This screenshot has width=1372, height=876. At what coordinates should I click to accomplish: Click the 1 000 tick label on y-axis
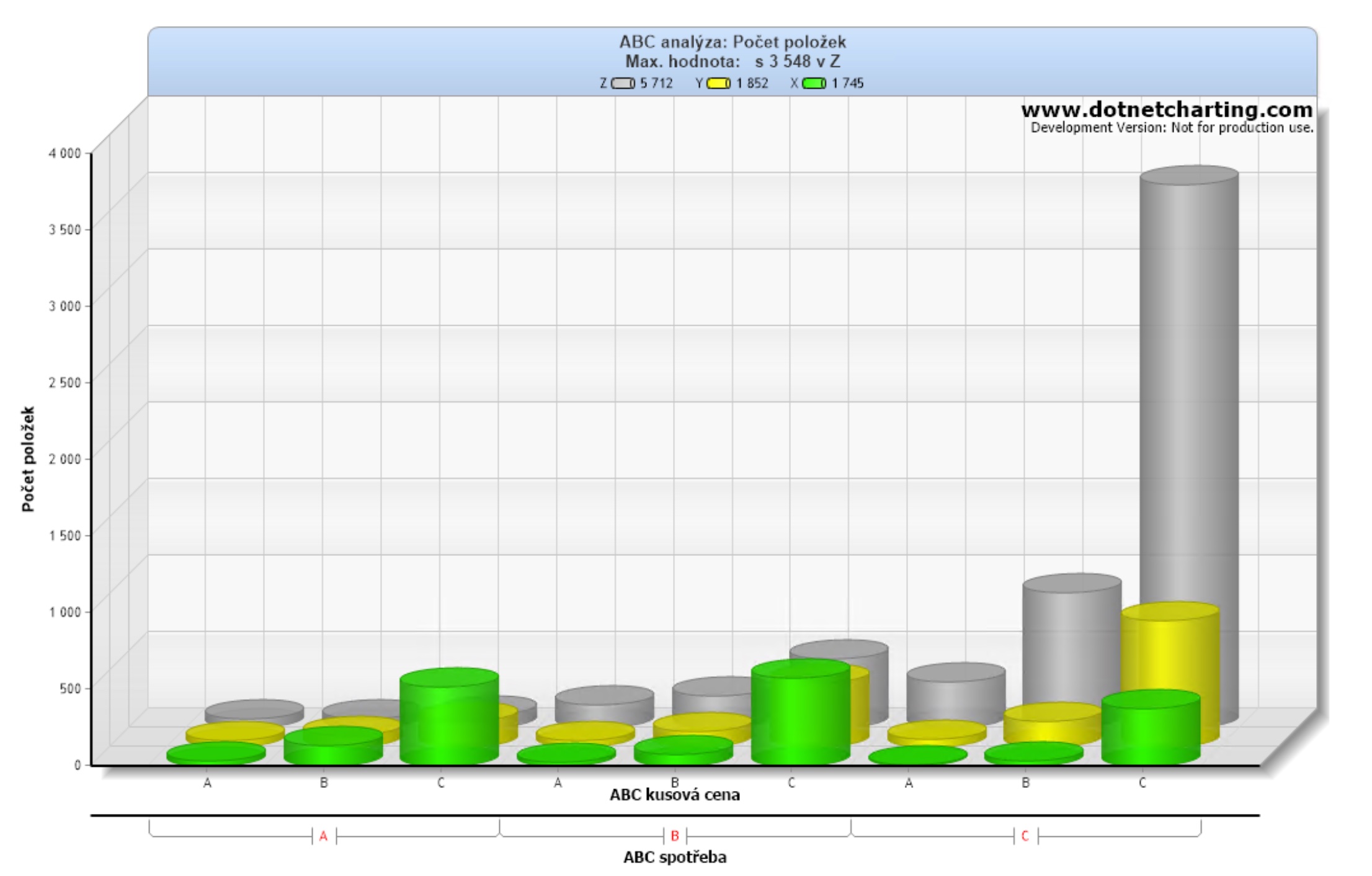pos(65,612)
